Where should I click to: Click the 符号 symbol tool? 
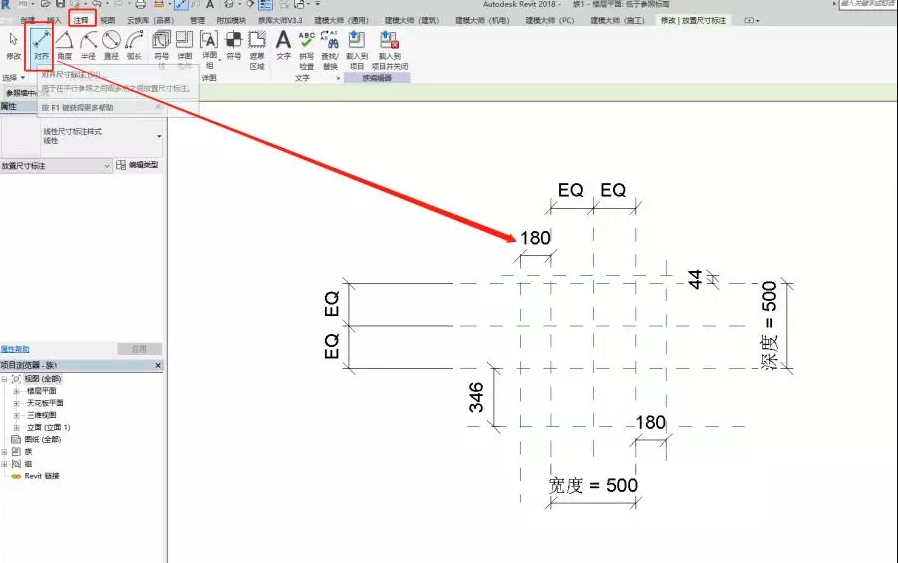(x=233, y=46)
